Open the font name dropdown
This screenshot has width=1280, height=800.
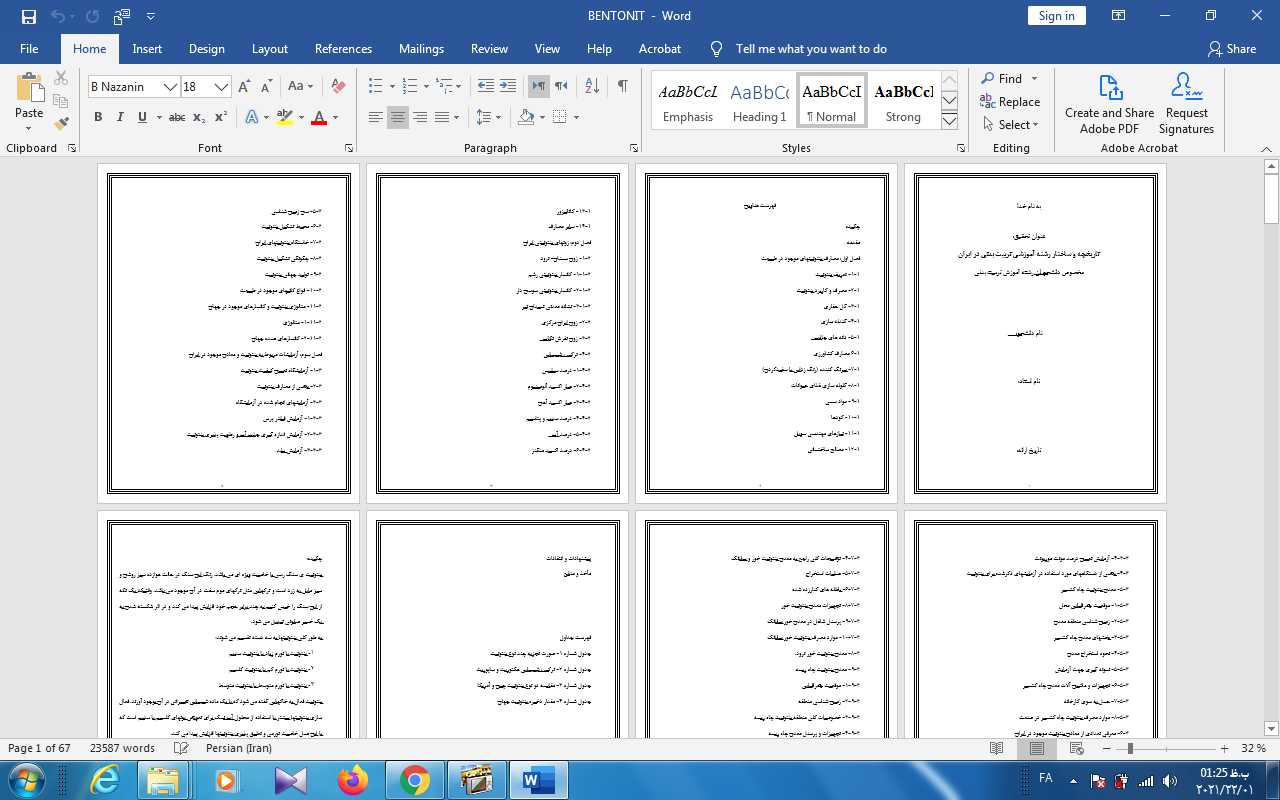170,87
